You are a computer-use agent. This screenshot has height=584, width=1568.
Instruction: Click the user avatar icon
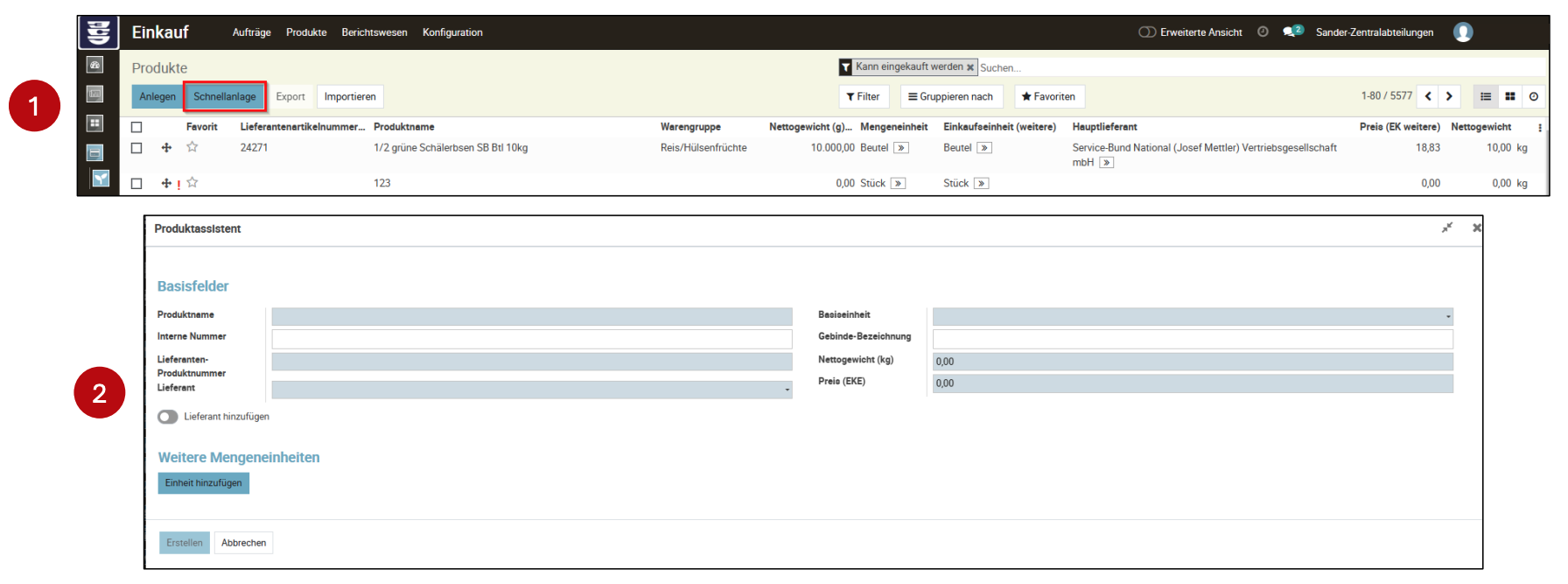pos(1462,32)
